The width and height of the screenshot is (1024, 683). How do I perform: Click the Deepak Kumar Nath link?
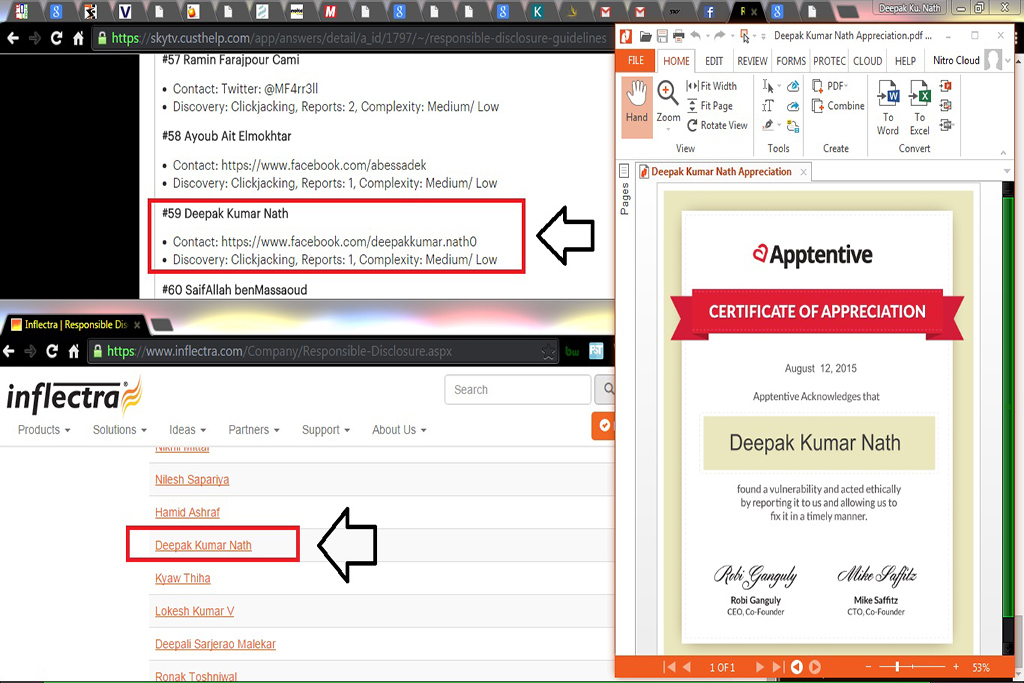(203, 545)
